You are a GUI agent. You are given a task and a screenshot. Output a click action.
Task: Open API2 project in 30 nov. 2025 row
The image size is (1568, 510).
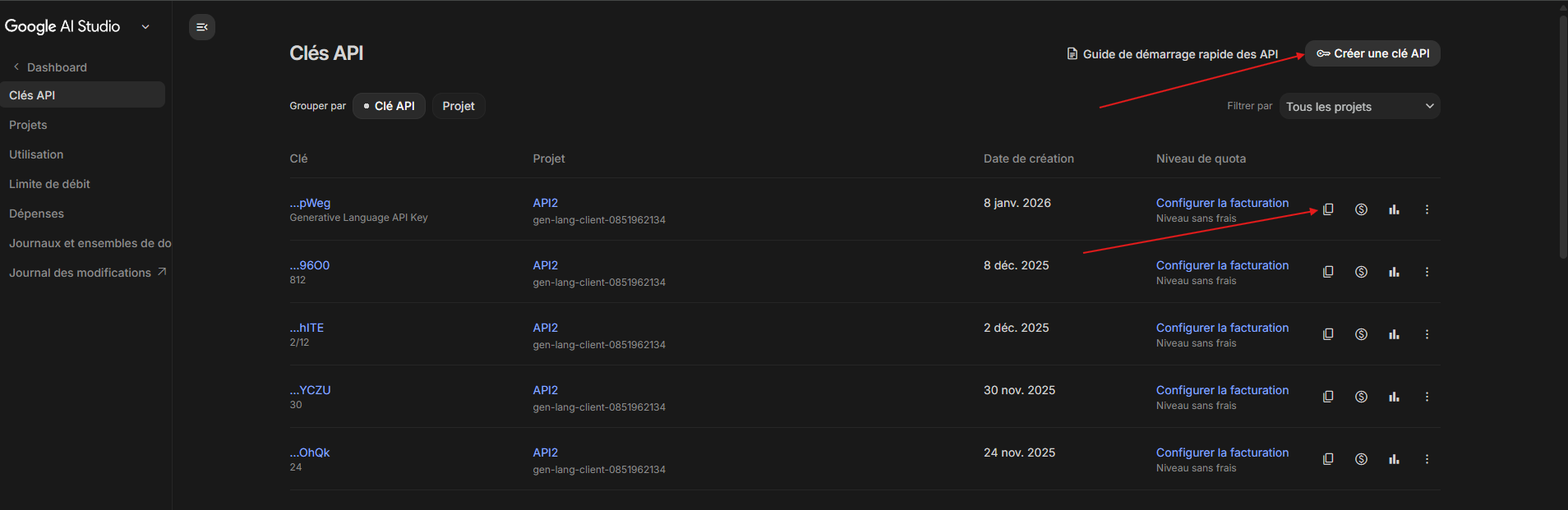click(545, 390)
